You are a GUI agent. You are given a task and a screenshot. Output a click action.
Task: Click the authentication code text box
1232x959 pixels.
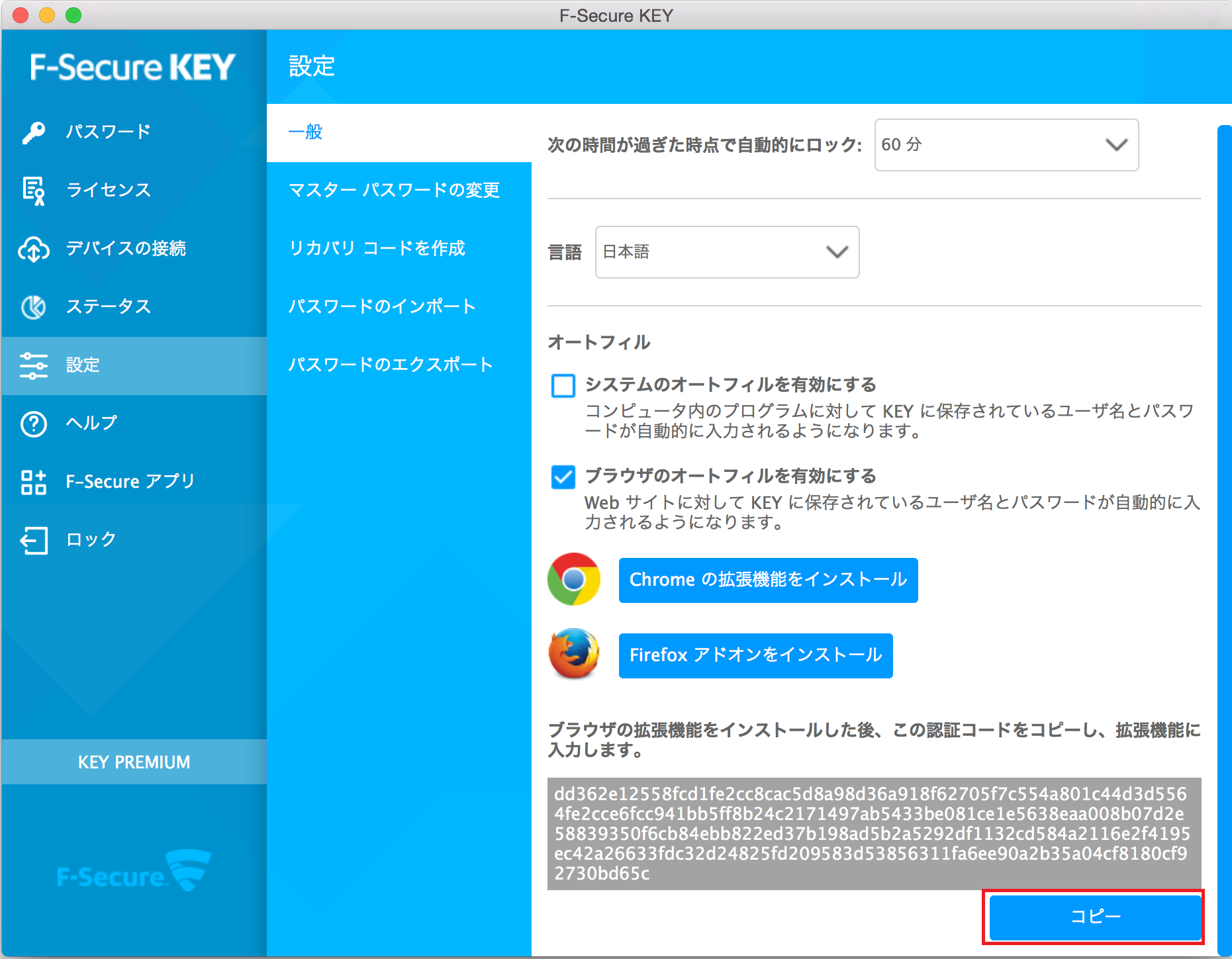pyautogui.click(x=874, y=833)
